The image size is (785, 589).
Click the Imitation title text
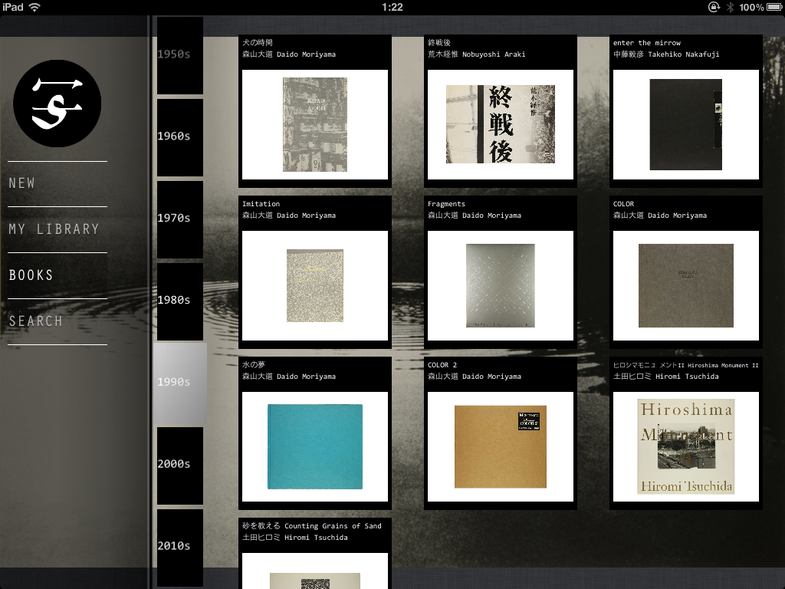[261, 204]
